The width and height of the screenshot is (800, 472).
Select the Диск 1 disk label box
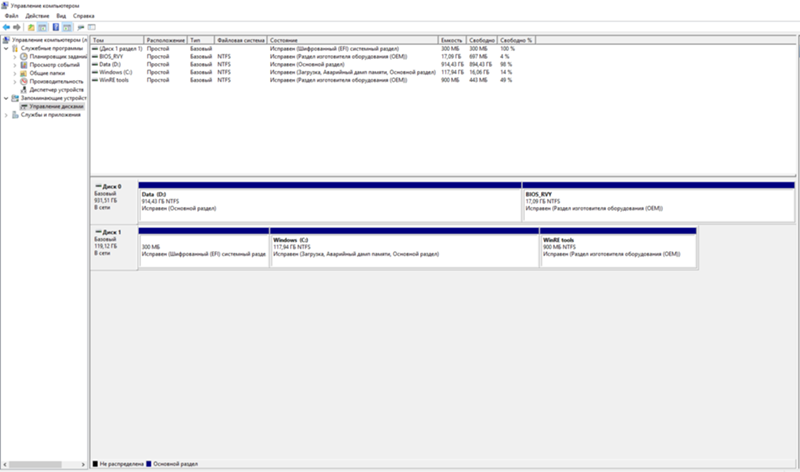[114, 247]
